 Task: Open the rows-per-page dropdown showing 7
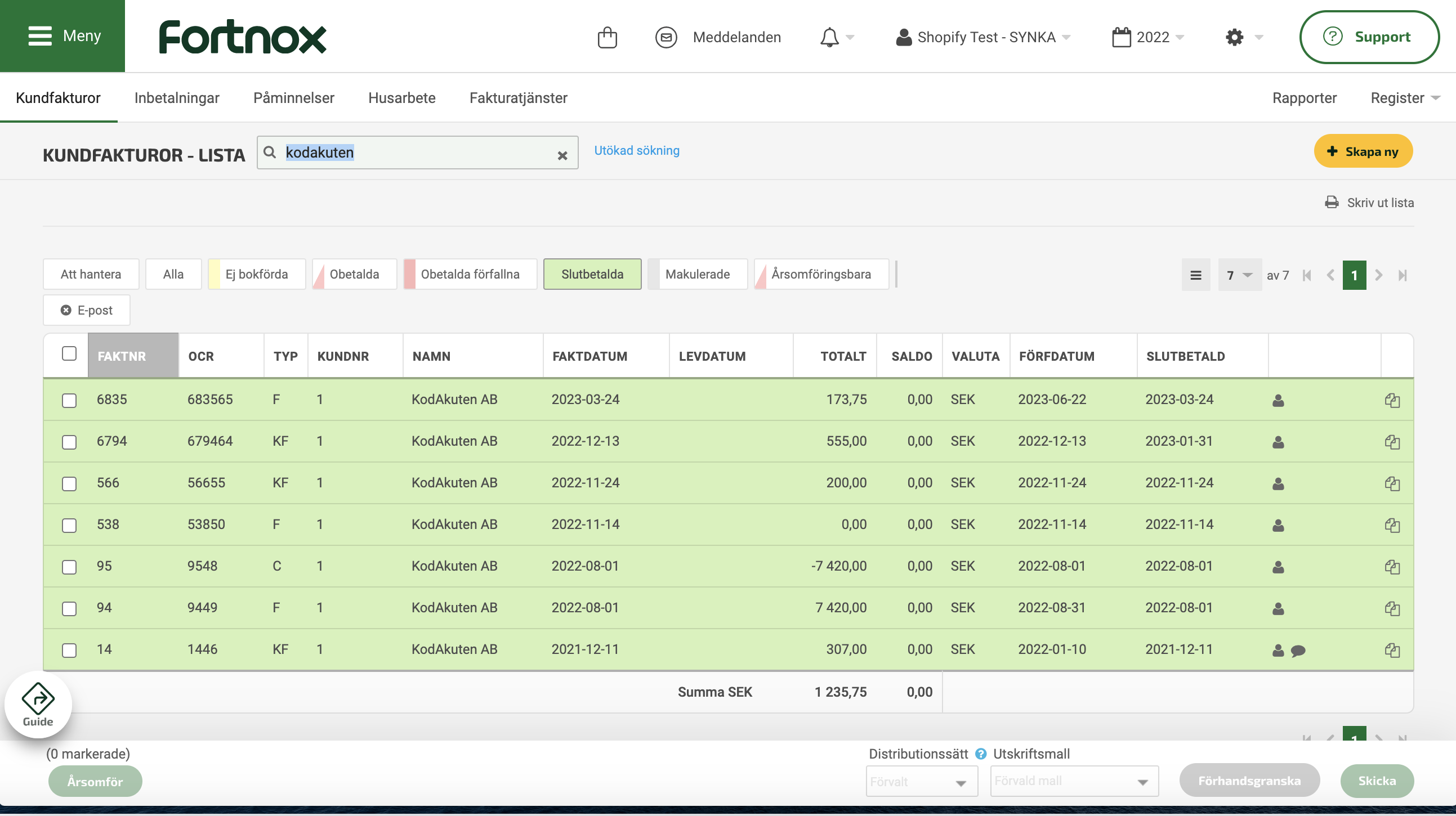(1239, 275)
